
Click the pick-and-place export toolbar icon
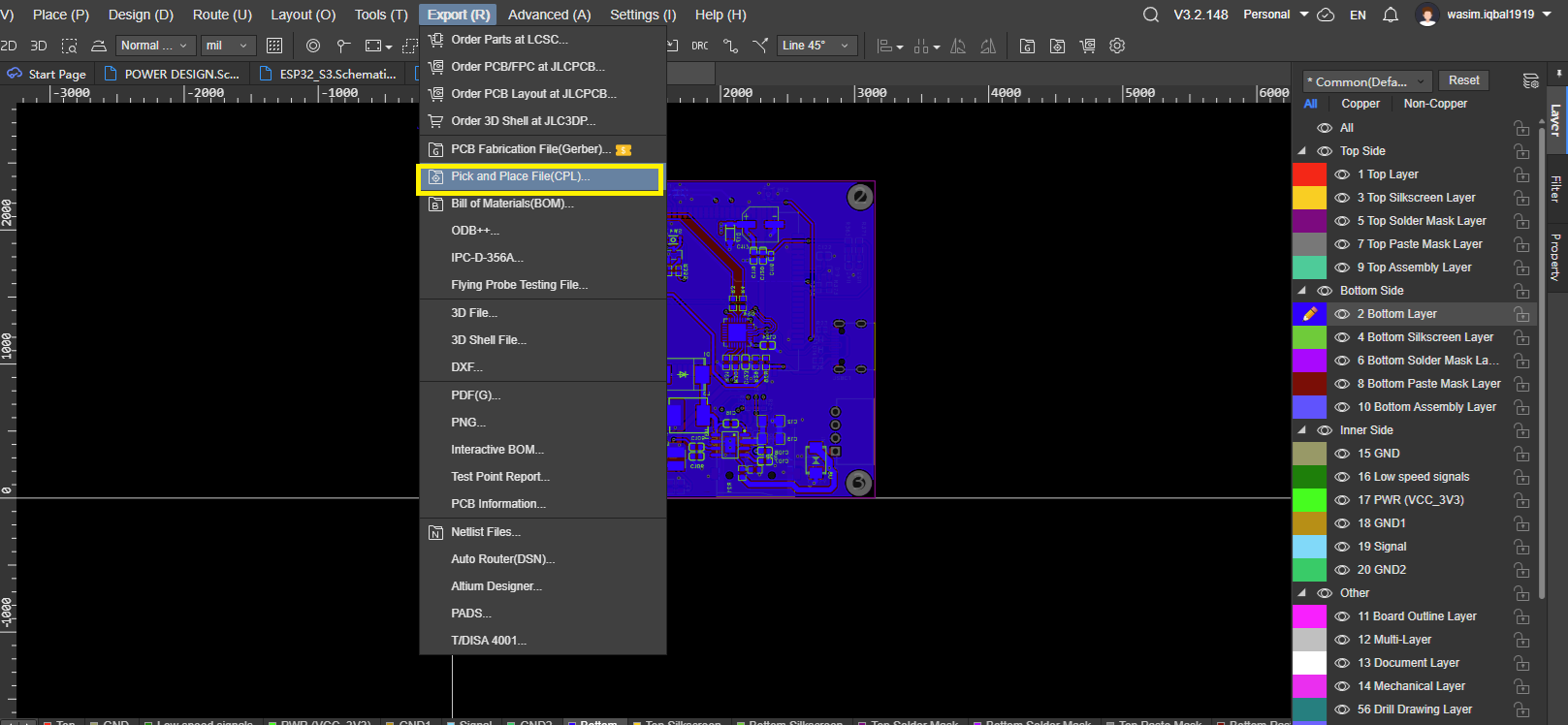click(1058, 46)
